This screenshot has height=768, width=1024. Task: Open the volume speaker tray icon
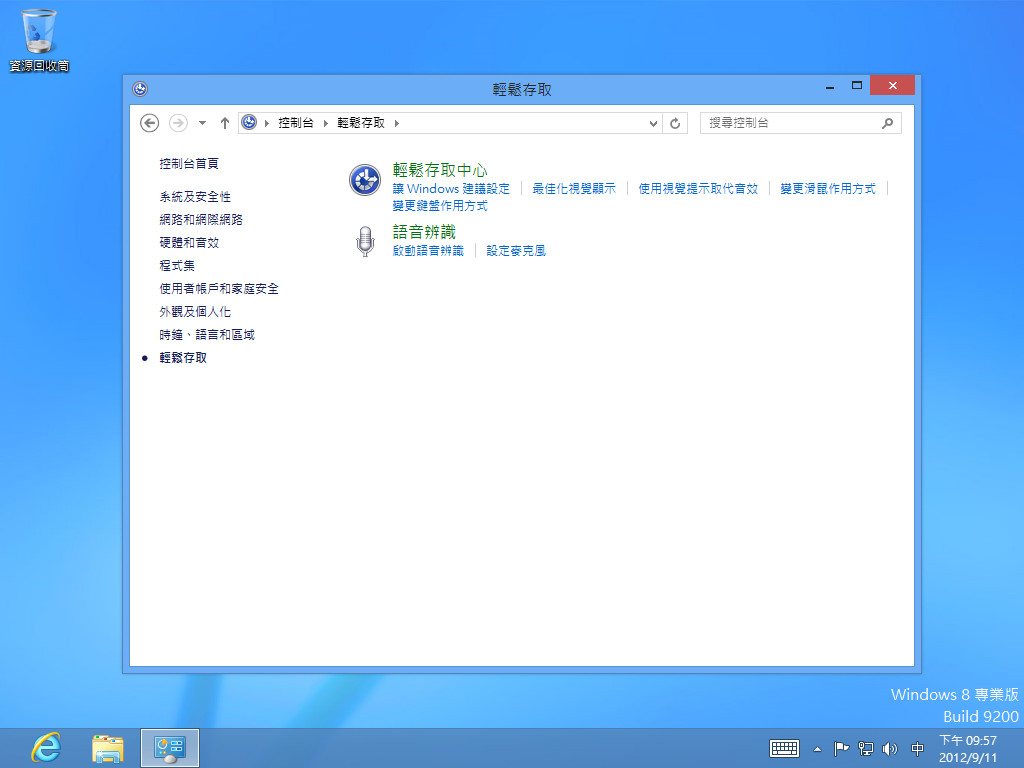click(x=889, y=748)
